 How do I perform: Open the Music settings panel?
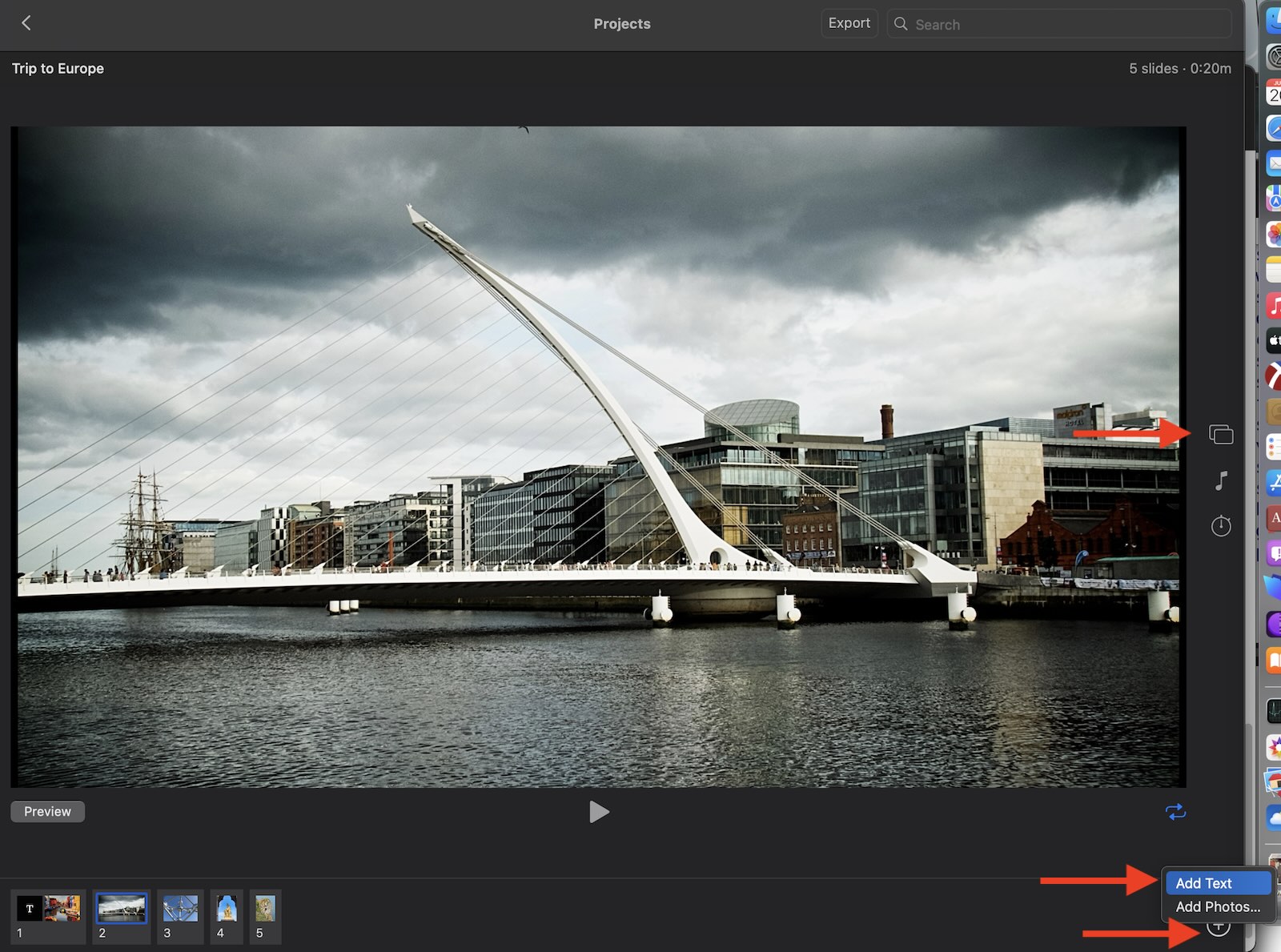click(1221, 480)
